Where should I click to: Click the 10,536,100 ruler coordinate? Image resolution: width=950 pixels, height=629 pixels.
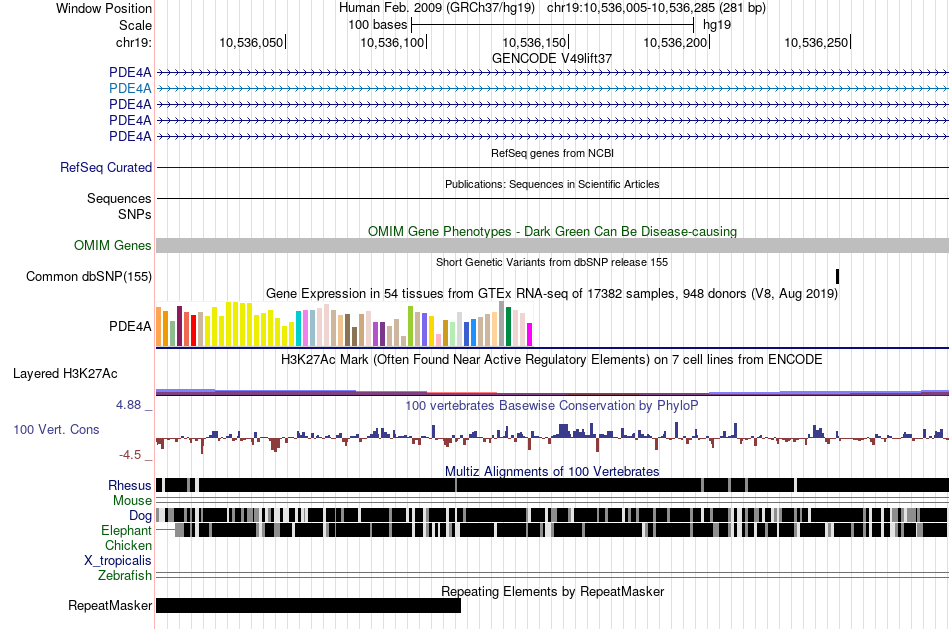[x=392, y=42]
